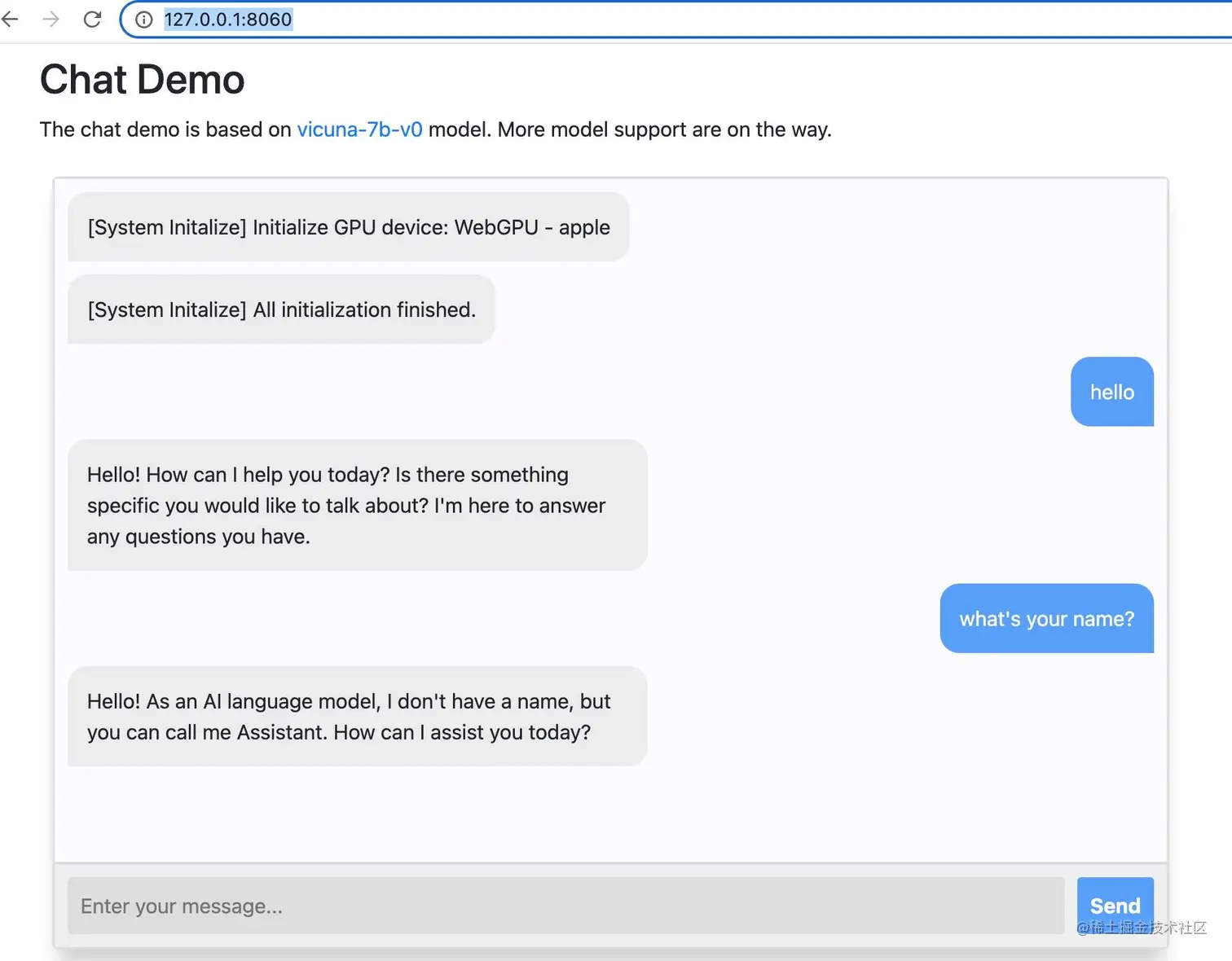Viewport: 1232px width, 961px height.
Task: Reload the page with the refresh icon
Action: pos(92,19)
